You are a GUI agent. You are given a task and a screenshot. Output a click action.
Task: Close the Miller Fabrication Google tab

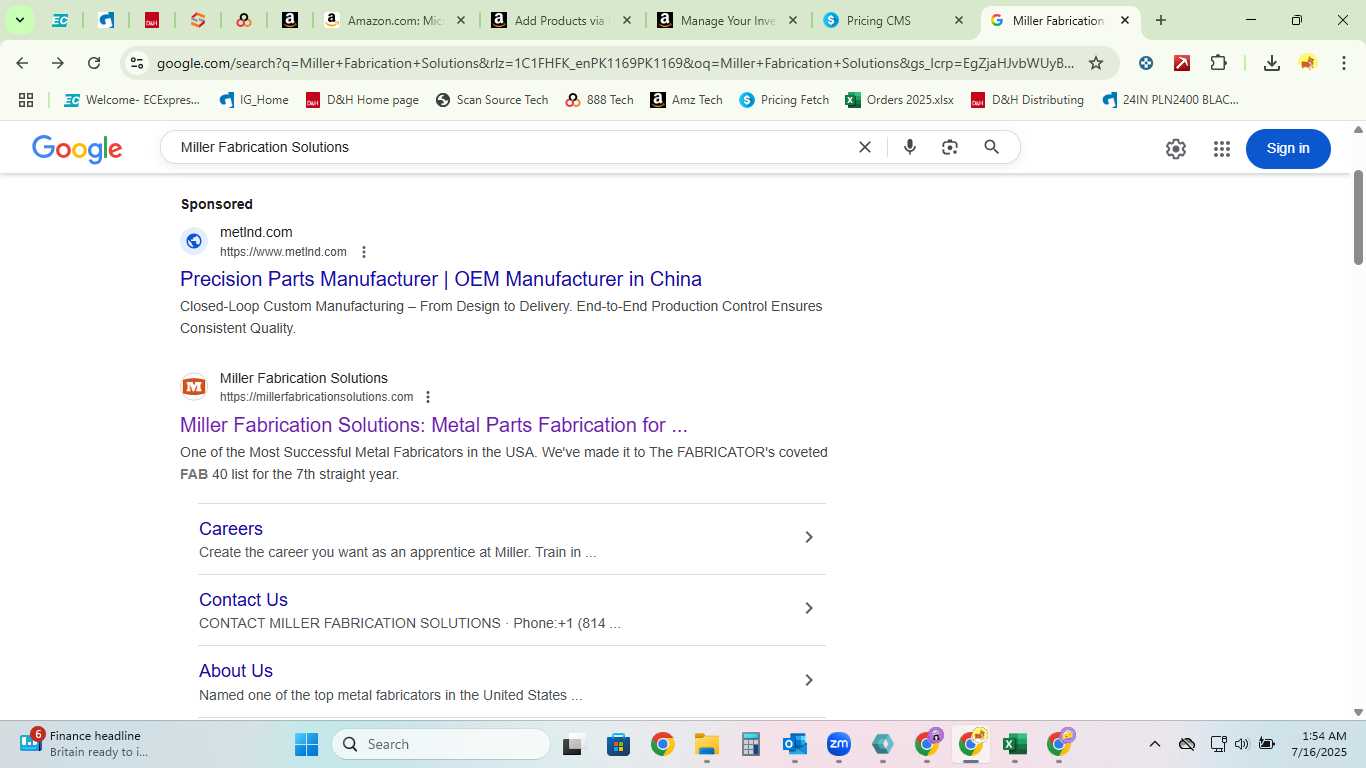1124,20
